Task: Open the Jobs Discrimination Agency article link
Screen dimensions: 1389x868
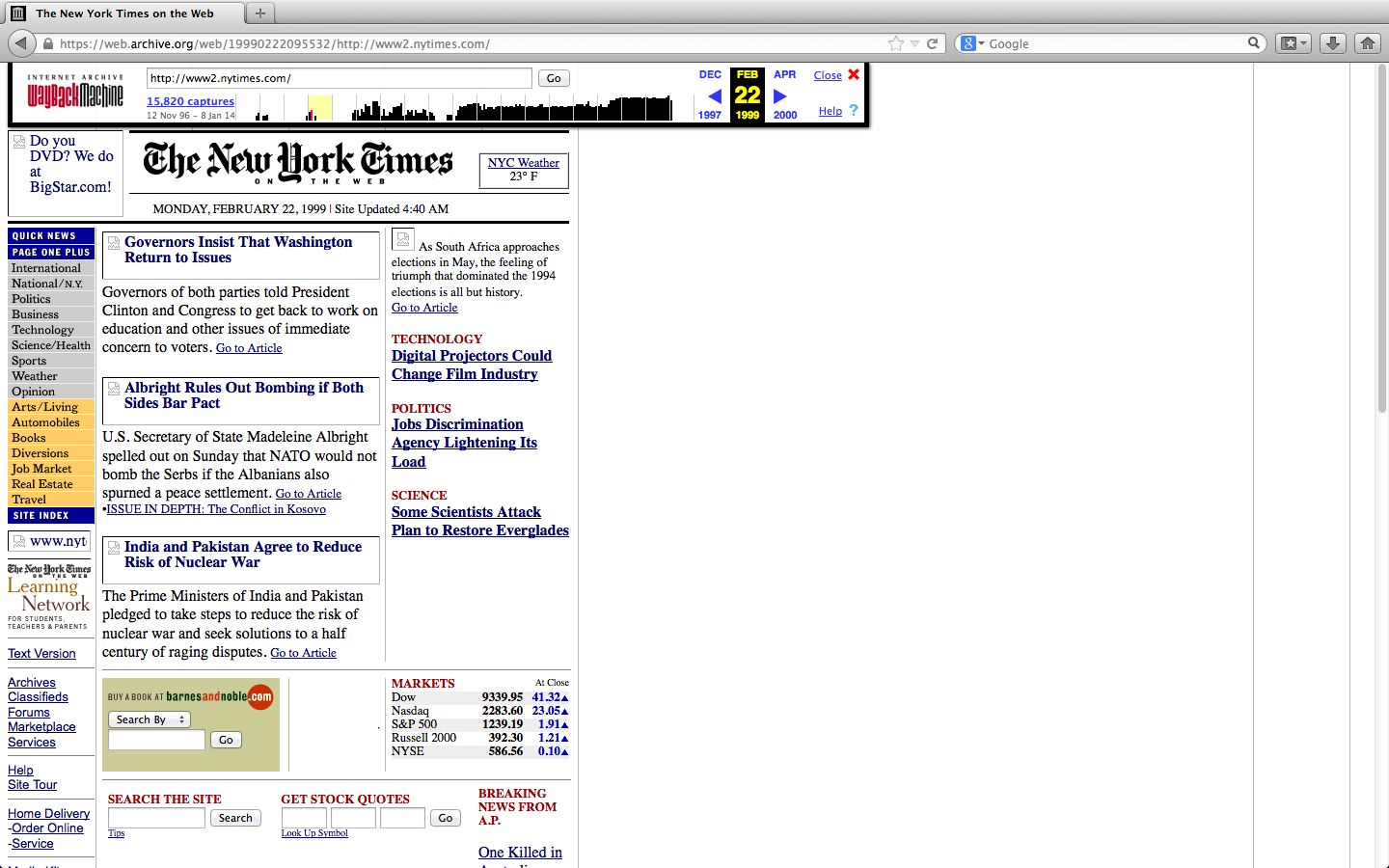Action: pos(464,443)
